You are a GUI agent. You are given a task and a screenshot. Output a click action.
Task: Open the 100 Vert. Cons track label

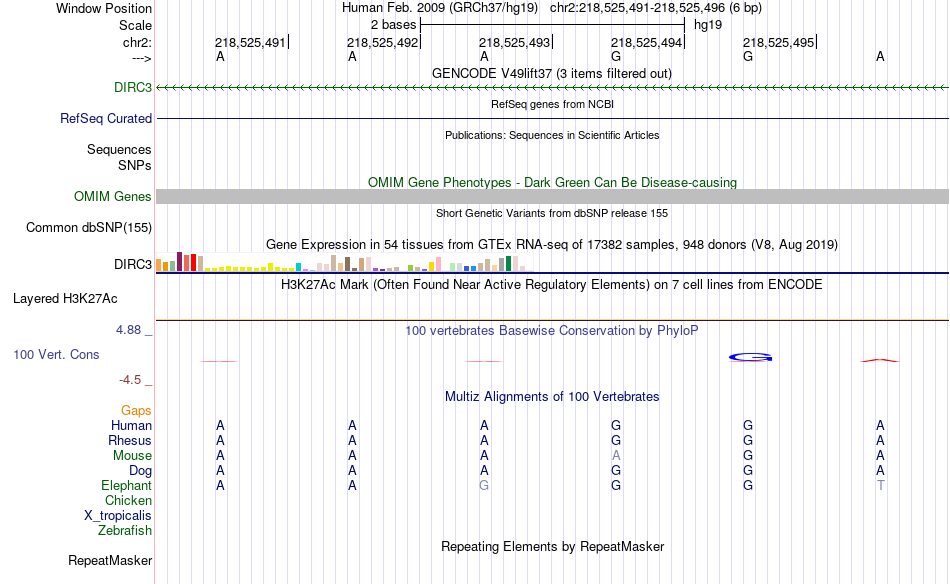[x=56, y=354]
